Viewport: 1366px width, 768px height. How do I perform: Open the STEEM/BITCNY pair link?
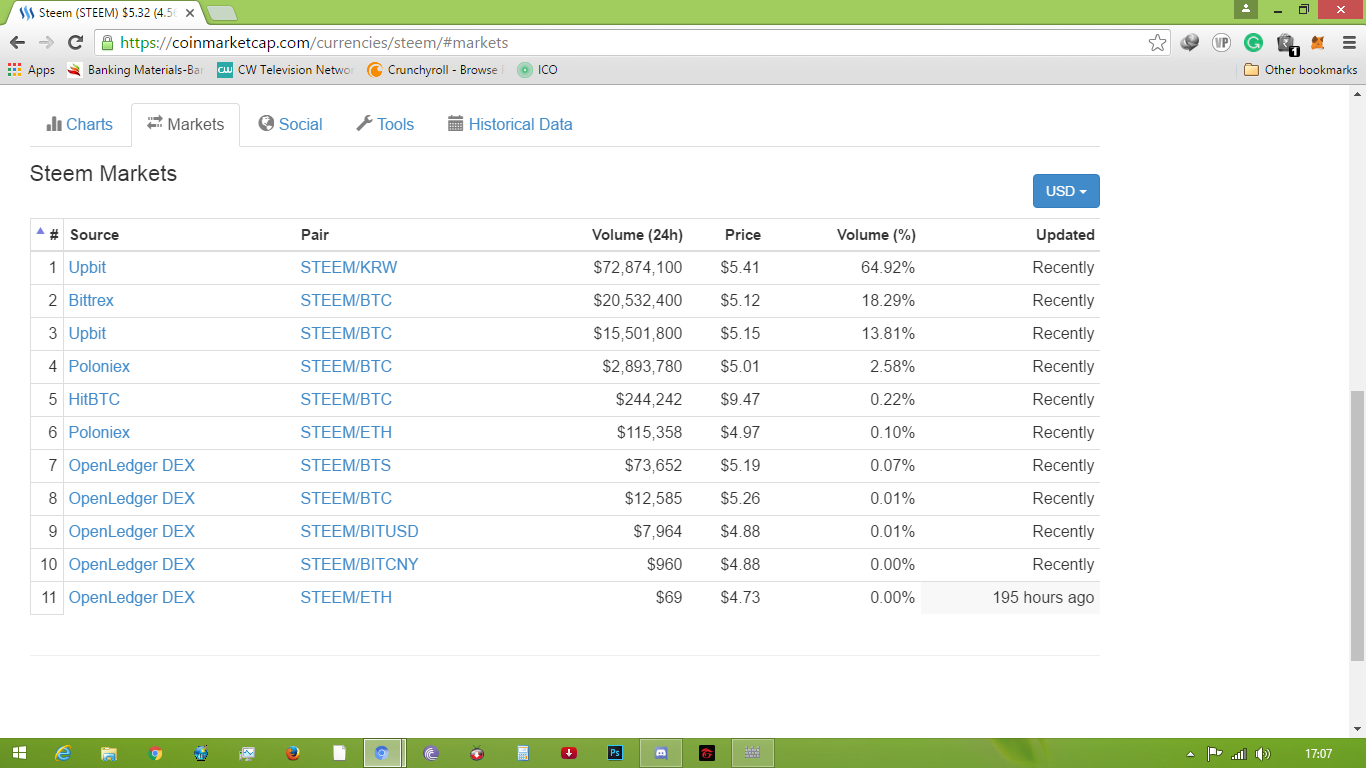(360, 564)
